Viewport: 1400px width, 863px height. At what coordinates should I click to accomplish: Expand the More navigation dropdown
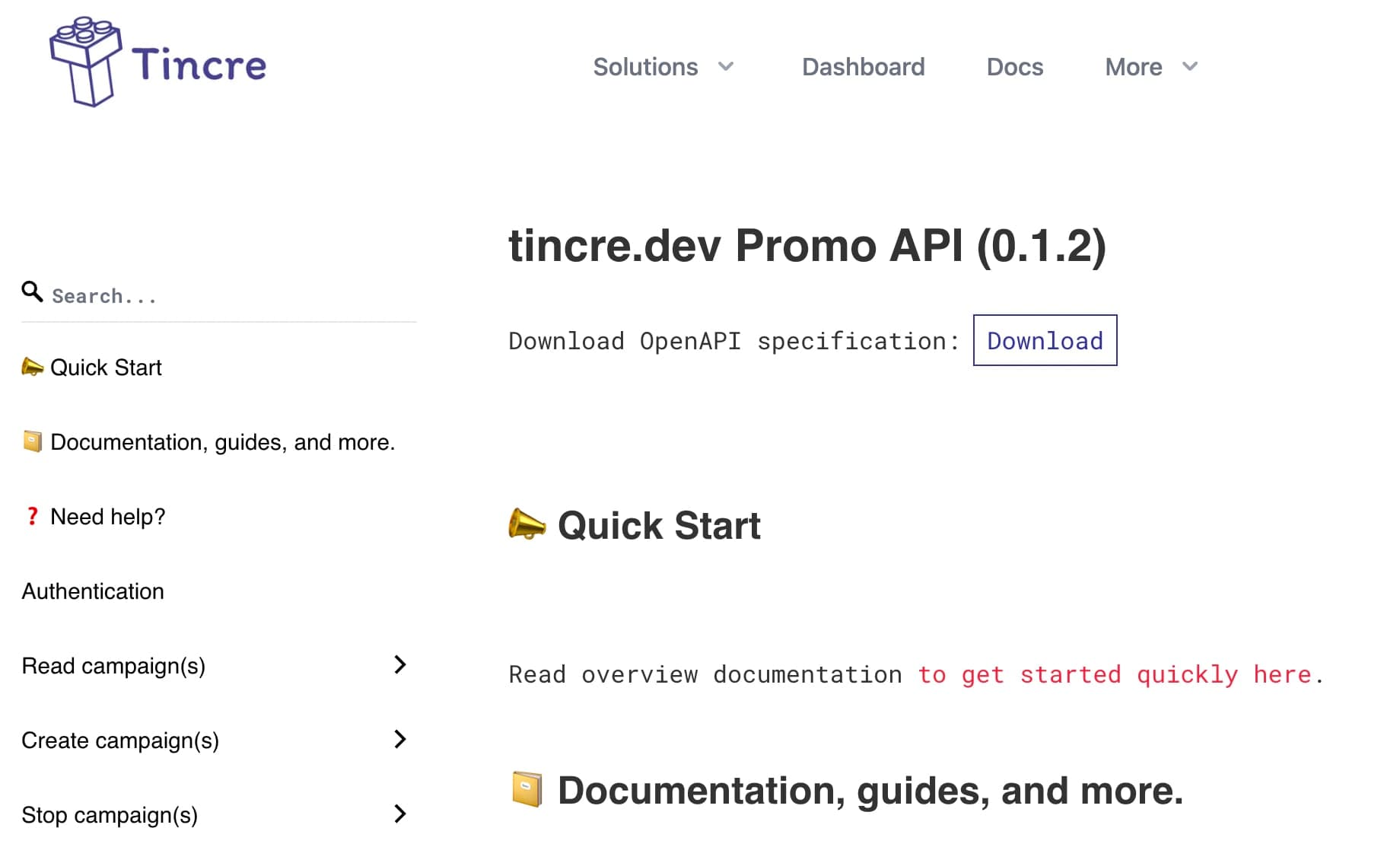[x=1134, y=67]
